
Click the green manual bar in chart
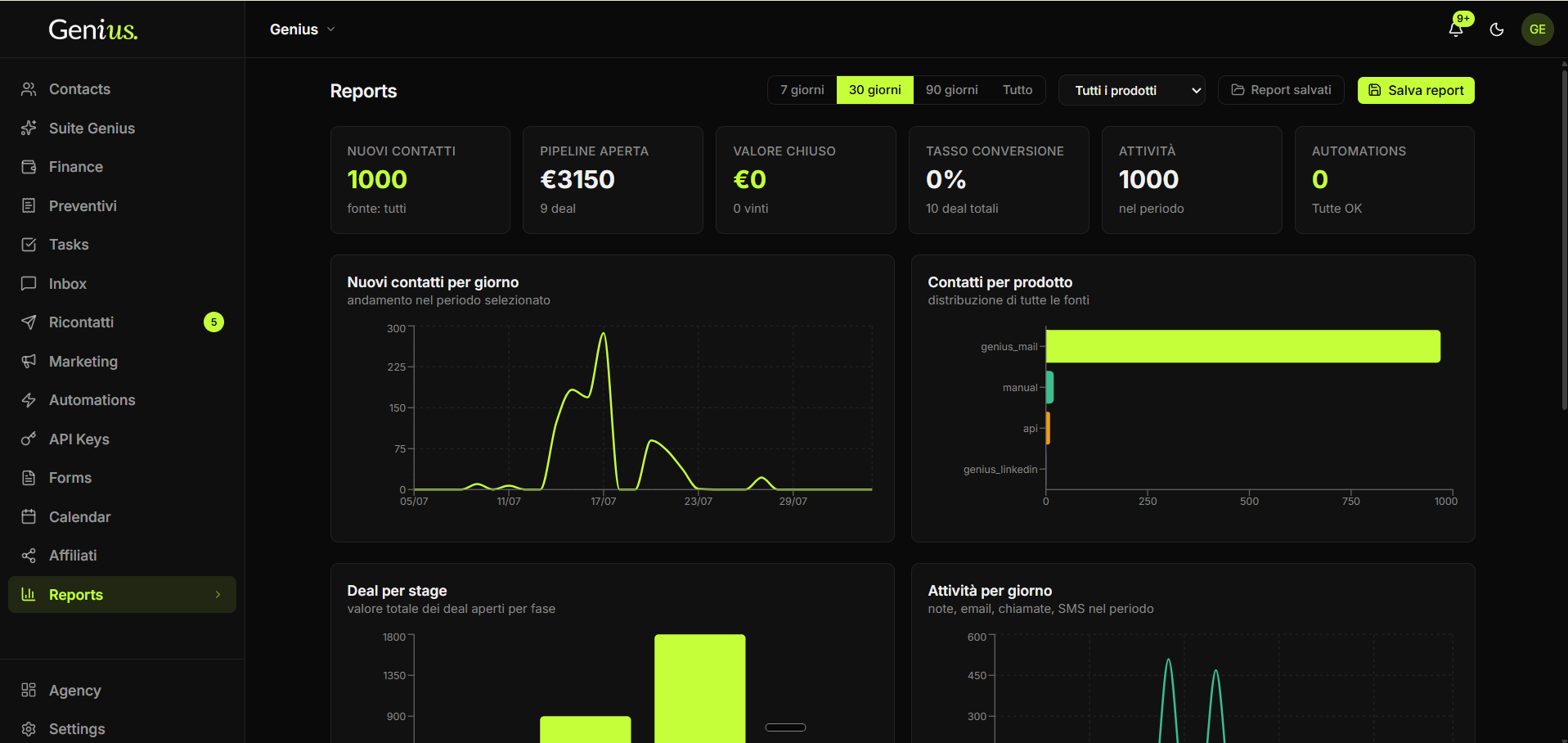(x=1049, y=387)
